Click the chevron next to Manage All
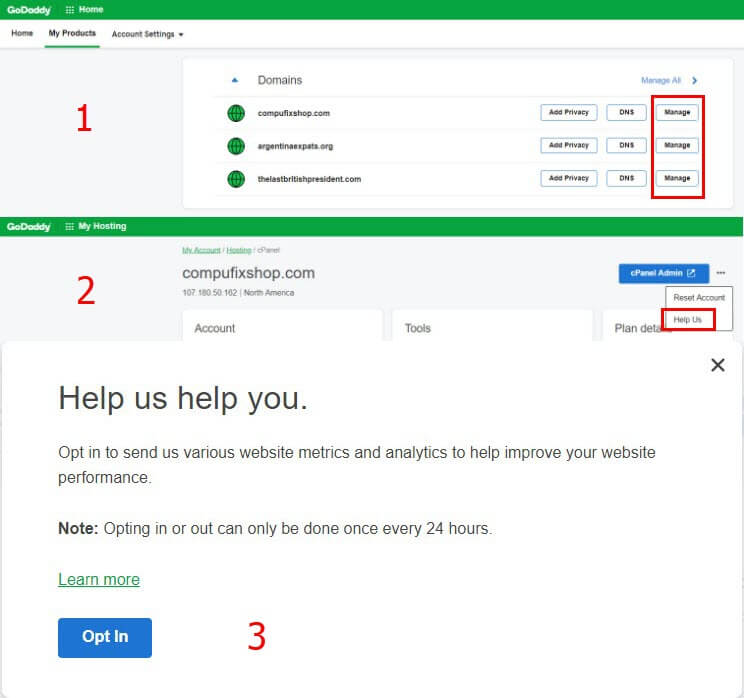Viewport: 744px width, 698px height. tap(695, 80)
